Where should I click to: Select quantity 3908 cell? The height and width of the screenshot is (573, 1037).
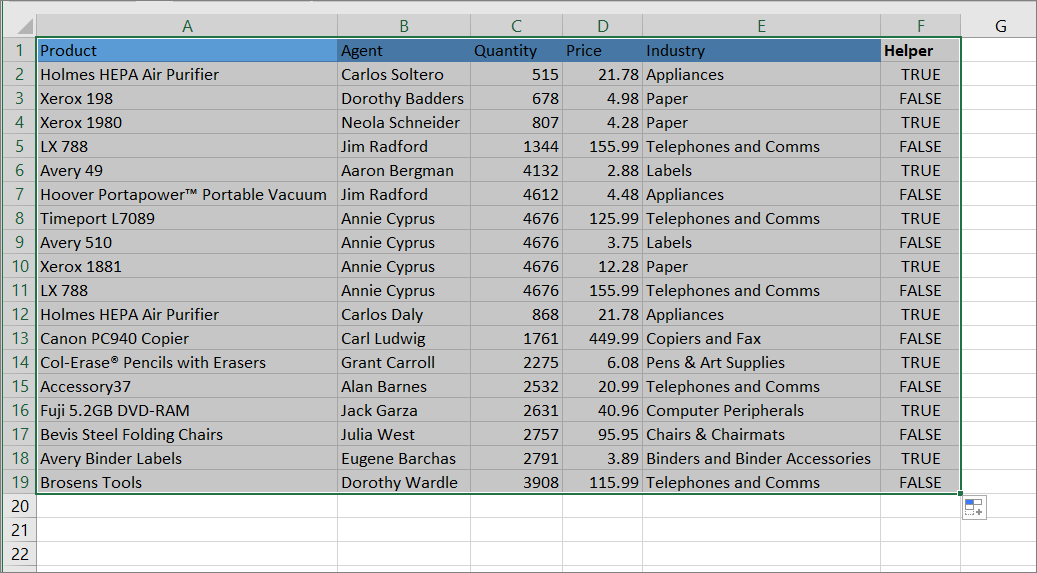(x=517, y=482)
